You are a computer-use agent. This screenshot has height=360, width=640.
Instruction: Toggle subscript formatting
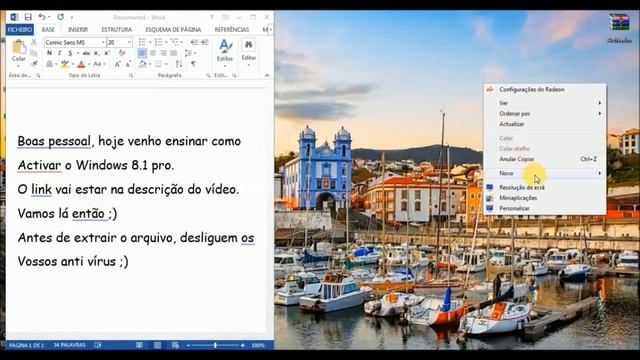(x=96, y=53)
